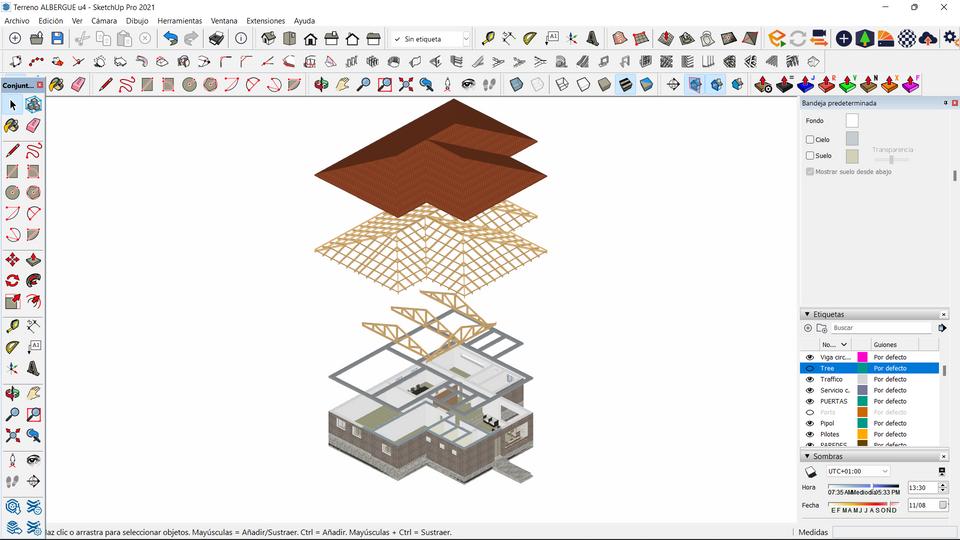Open tag details arrow next to Buscar

[x=942, y=328]
